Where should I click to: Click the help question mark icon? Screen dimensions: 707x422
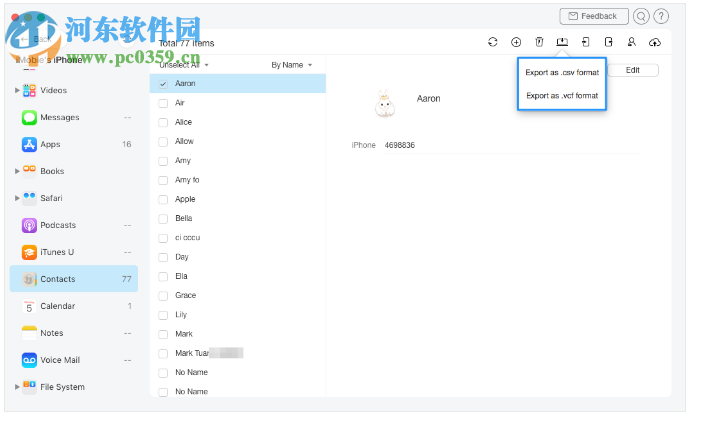coord(661,16)
